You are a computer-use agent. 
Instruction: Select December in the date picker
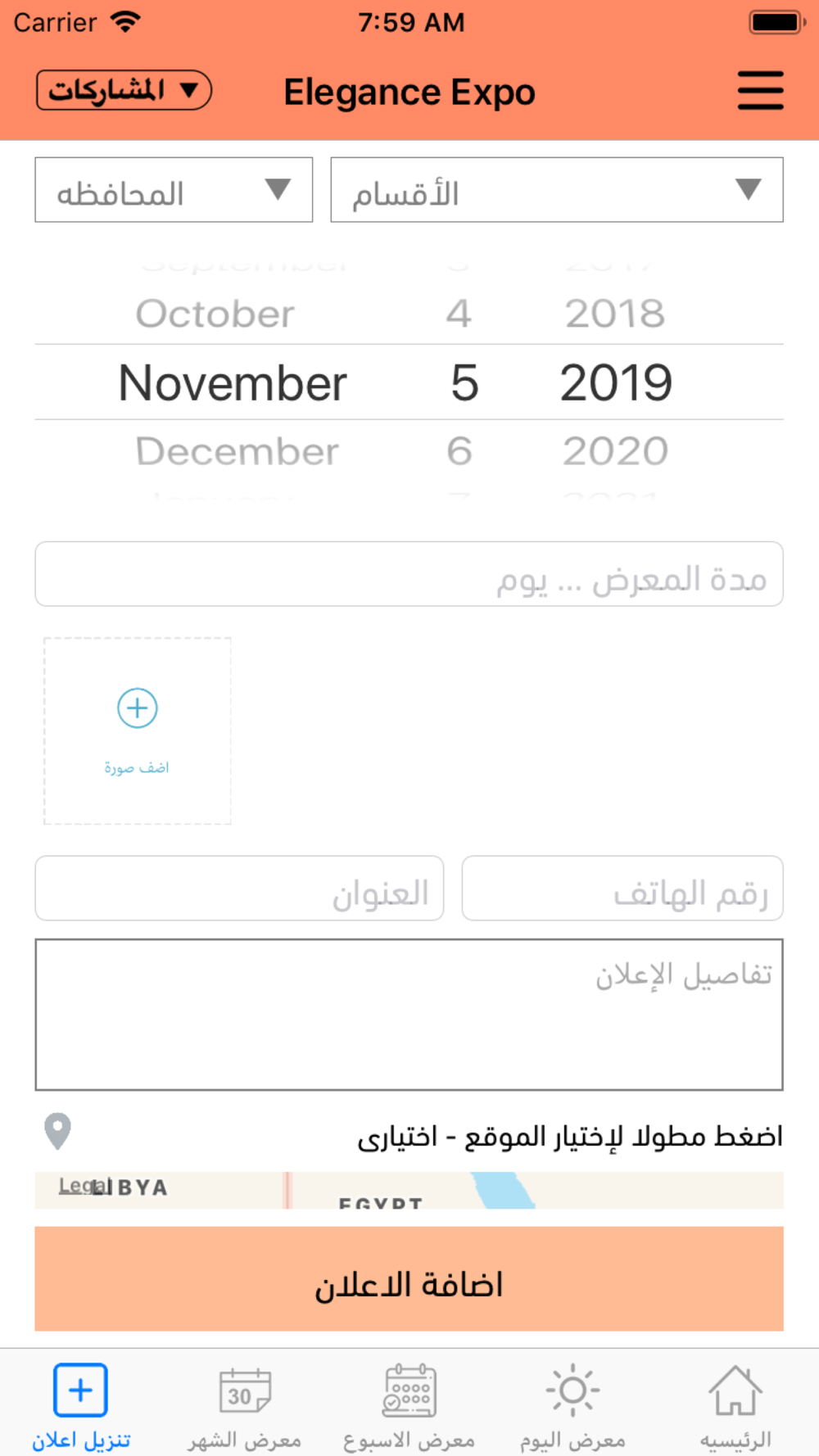237,451
